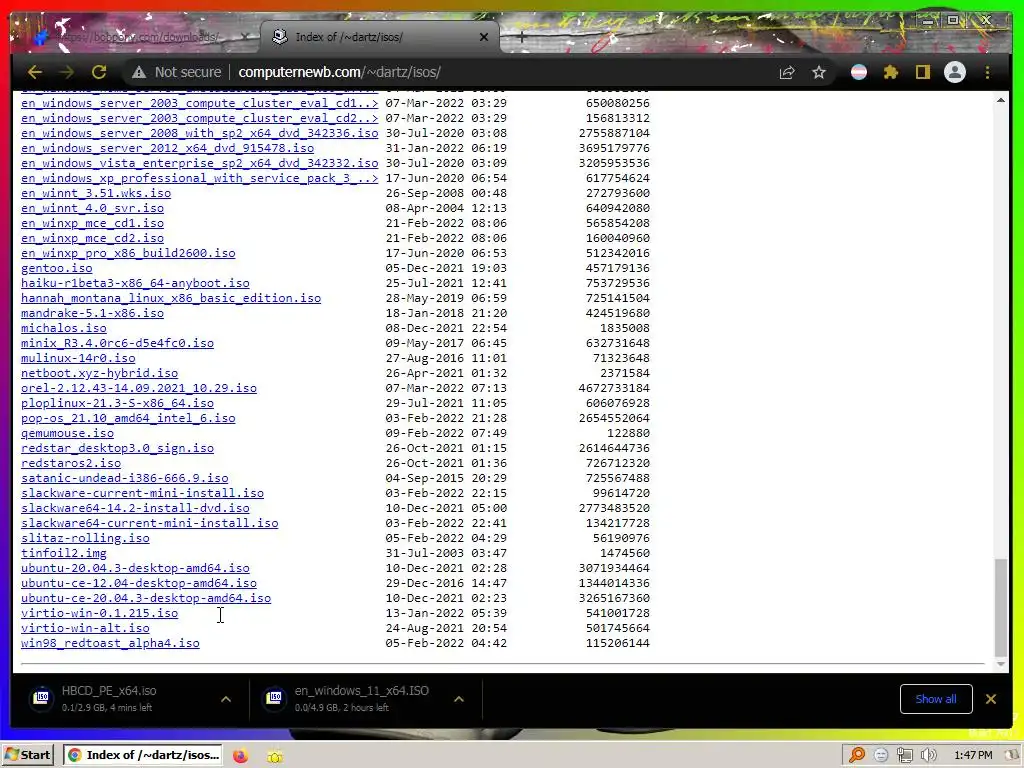
Task: Download en_winnt_3.51.wks.iso
Action: click(96, 193)
